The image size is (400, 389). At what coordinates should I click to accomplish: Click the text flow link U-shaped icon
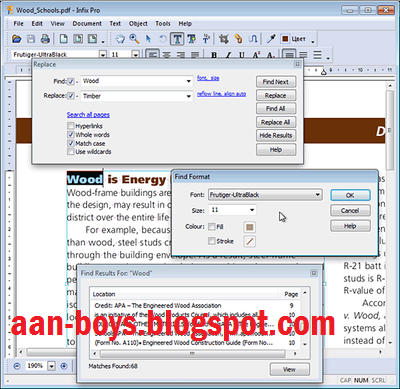[253, 39]
